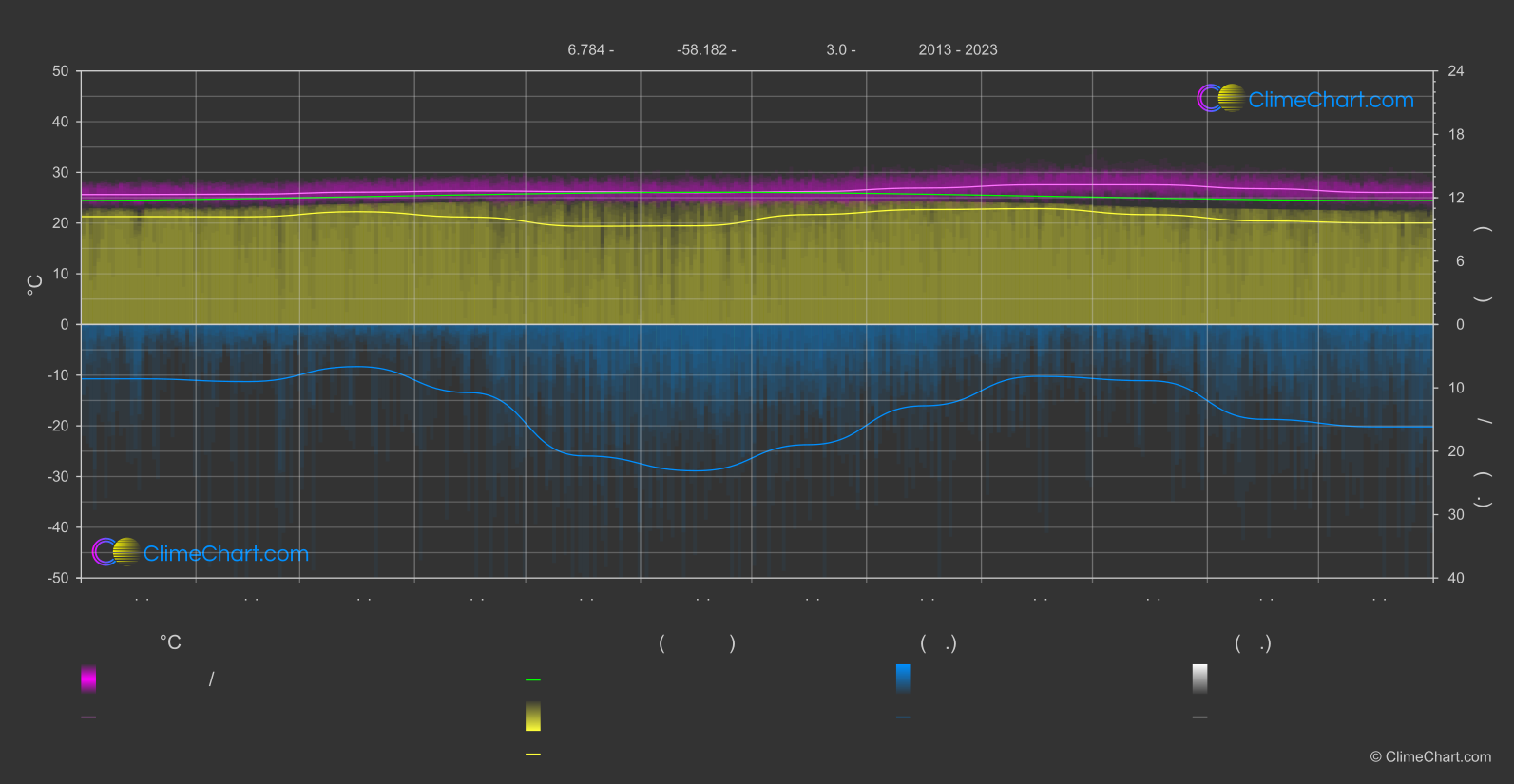
Task: Click the ClimeChart globe icon at bottom left
Action: (x=116, y=551)
